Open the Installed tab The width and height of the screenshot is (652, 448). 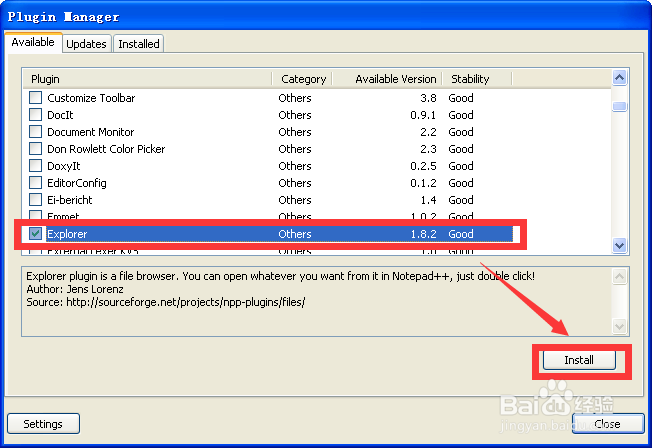[x=138, y=44]
